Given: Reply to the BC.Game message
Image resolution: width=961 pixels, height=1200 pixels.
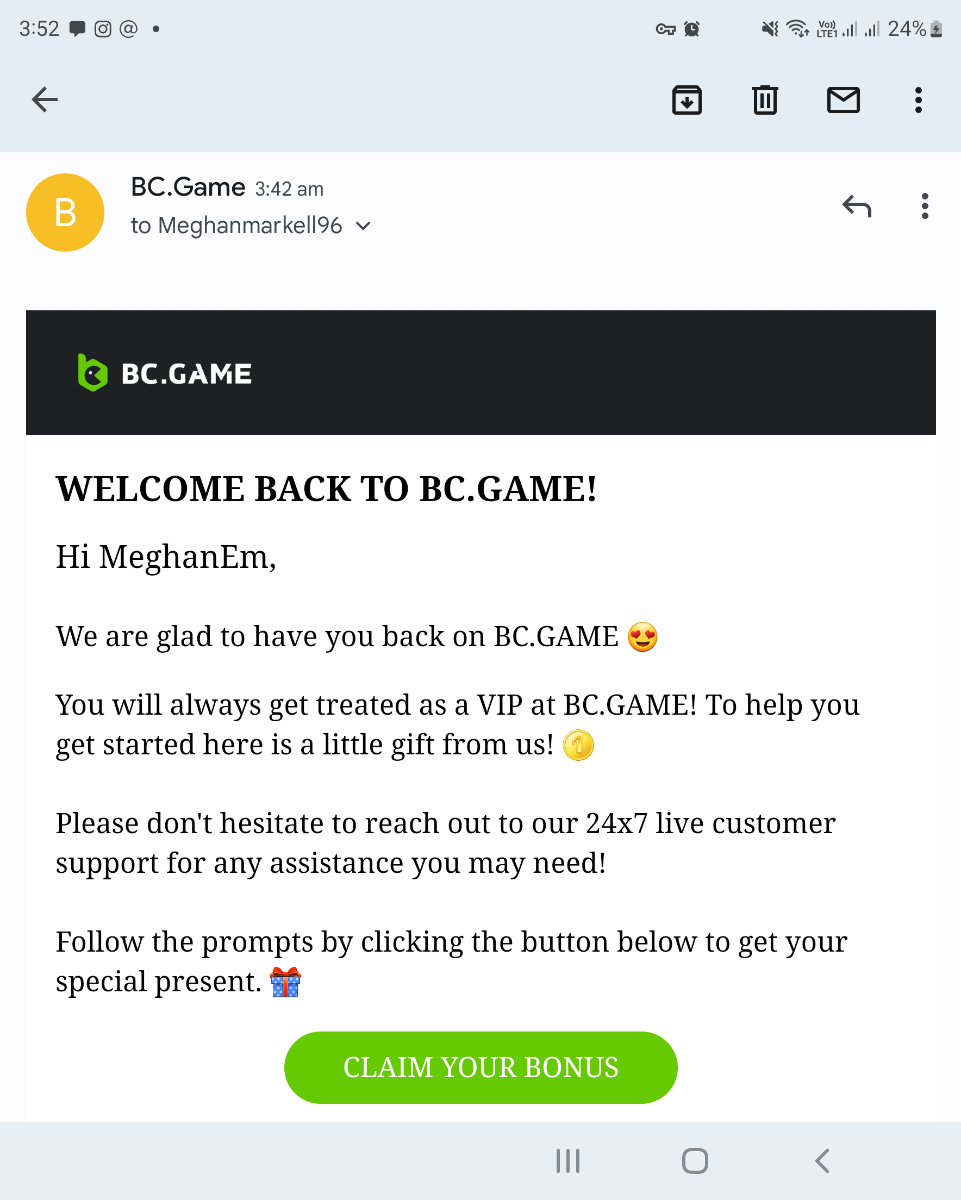Looking at the screenshot, I should 857,207.
